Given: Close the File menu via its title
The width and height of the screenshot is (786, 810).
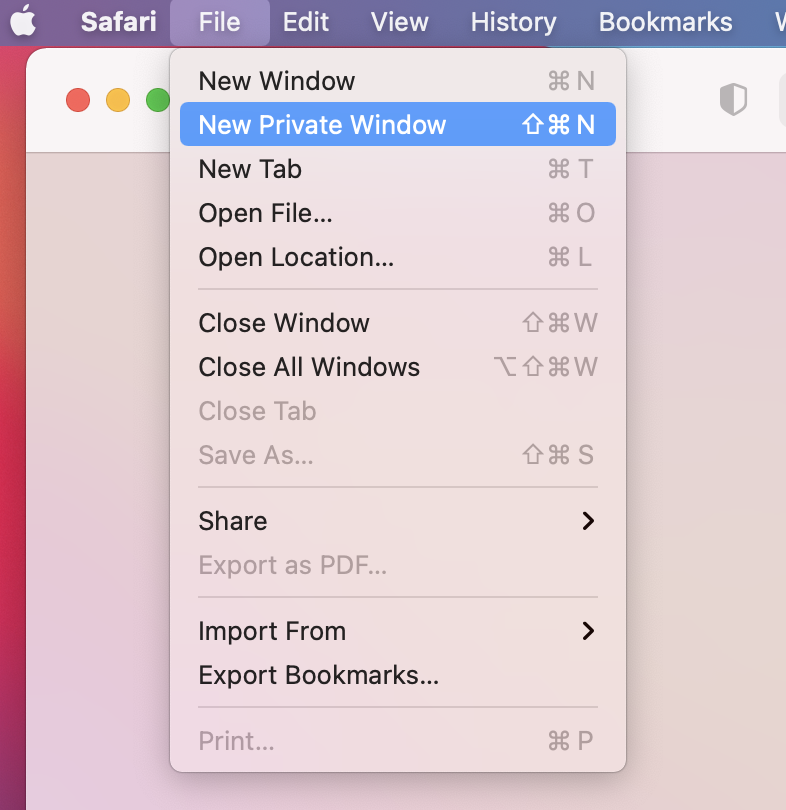Looking at the screenshot, I should point(219,22).
